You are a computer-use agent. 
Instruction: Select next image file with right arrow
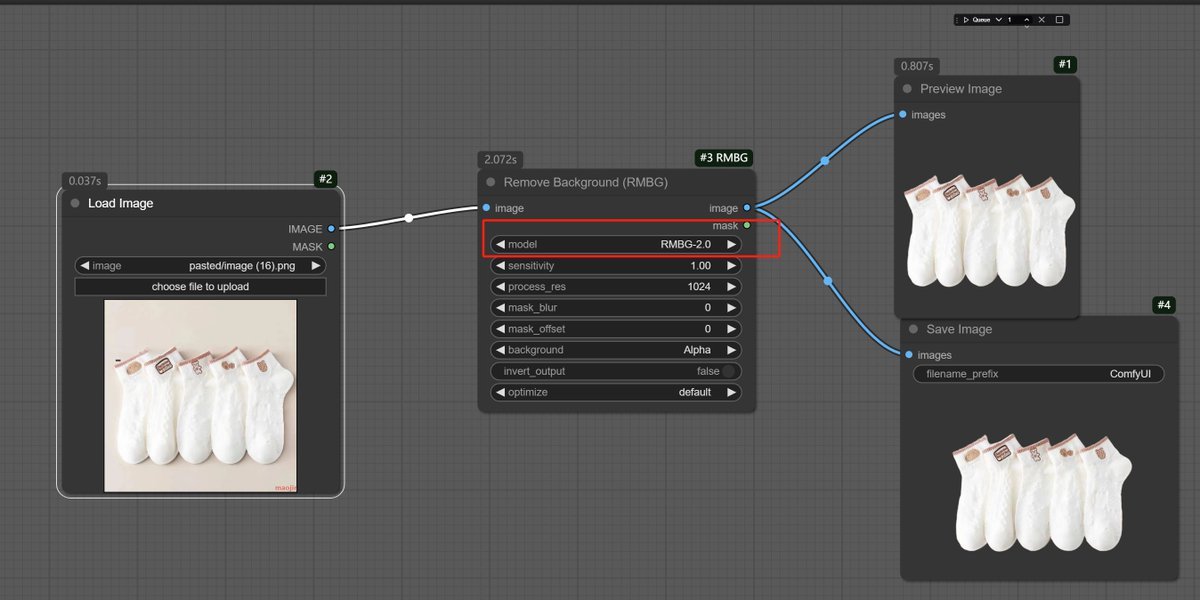pos(316,266)
